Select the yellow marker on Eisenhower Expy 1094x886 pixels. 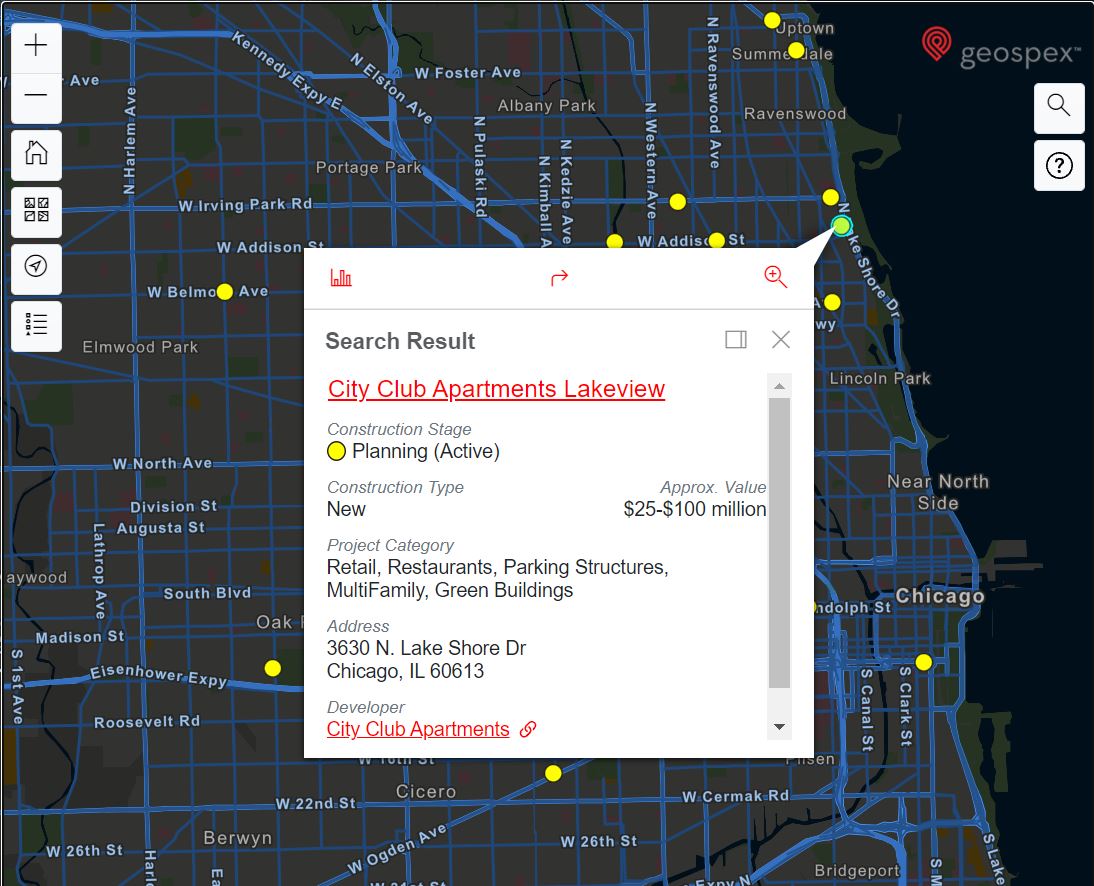click(273, 668)
